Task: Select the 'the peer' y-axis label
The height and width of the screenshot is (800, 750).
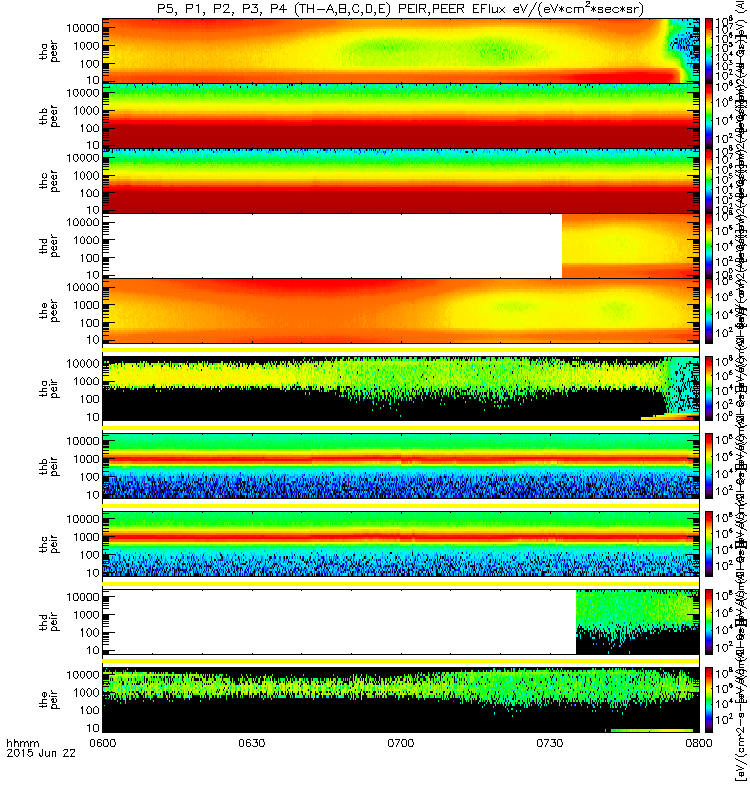Action: (49, 311)
